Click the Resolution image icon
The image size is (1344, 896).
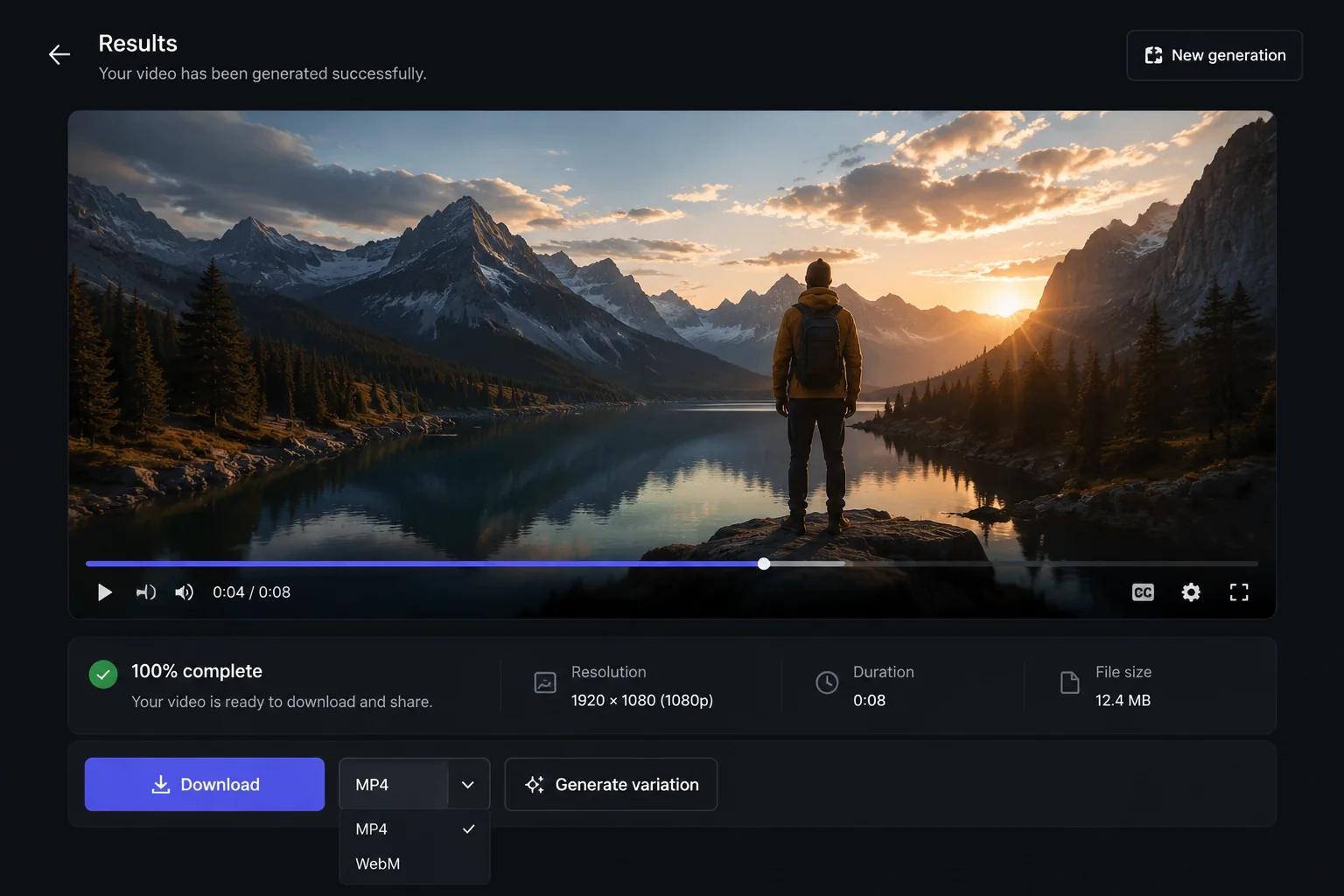coord(545,682)
